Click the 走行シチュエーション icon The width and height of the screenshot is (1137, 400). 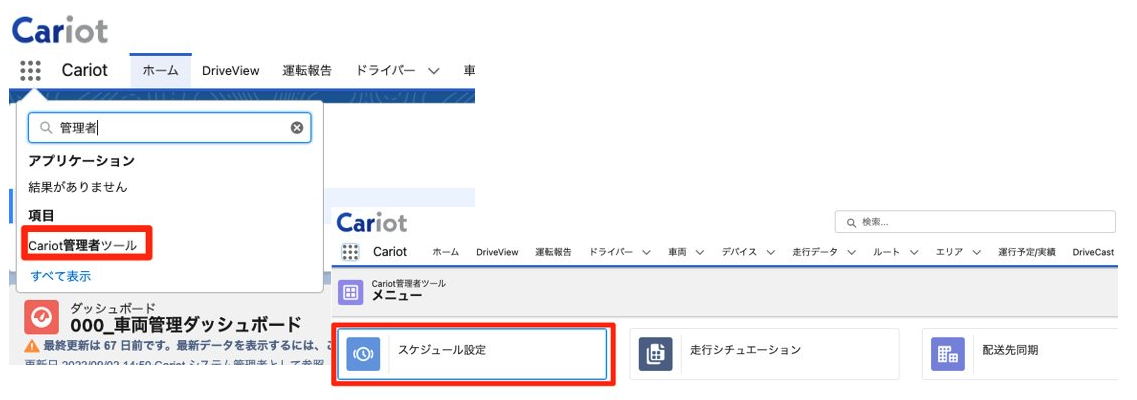(656, 354)
